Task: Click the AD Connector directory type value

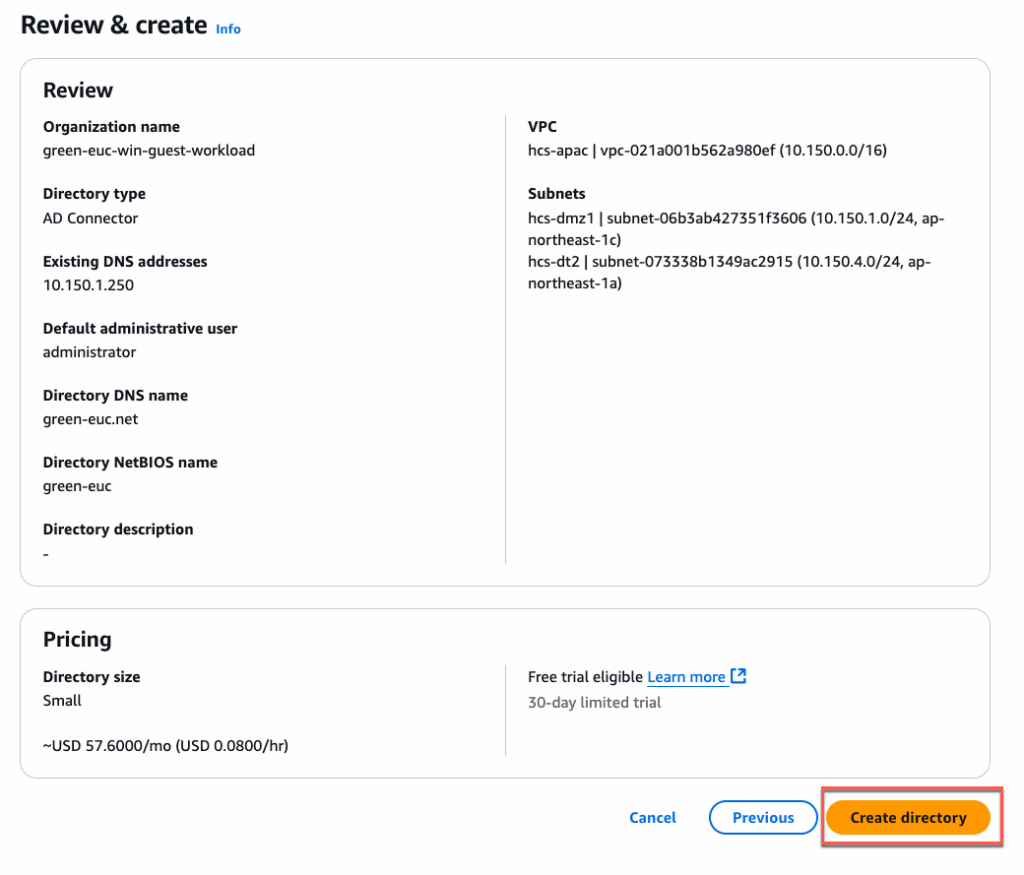Action: click(91, 218)
